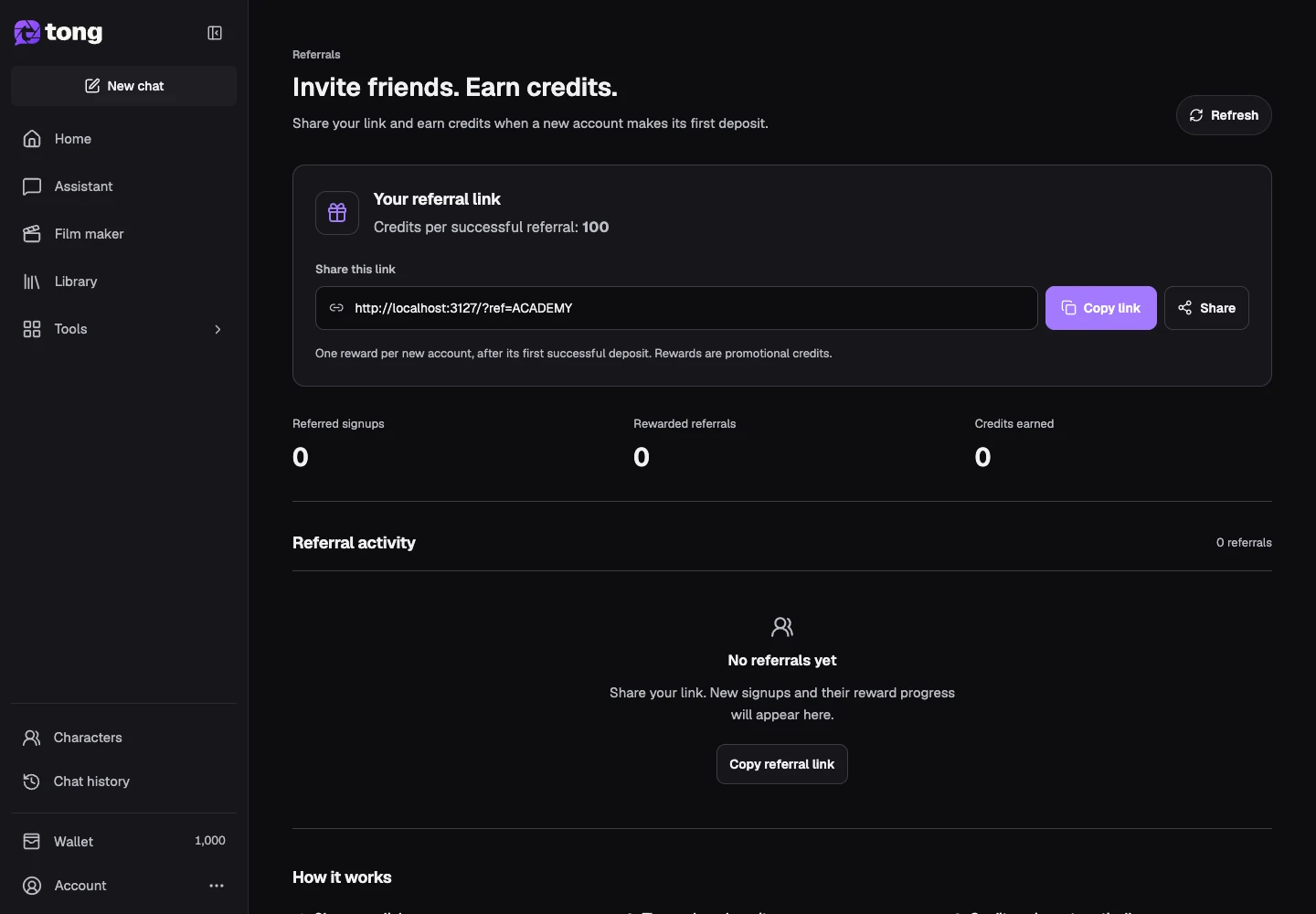Start a New chat
The height and width of the screenshot is (914, 1316).
(124, 86)
